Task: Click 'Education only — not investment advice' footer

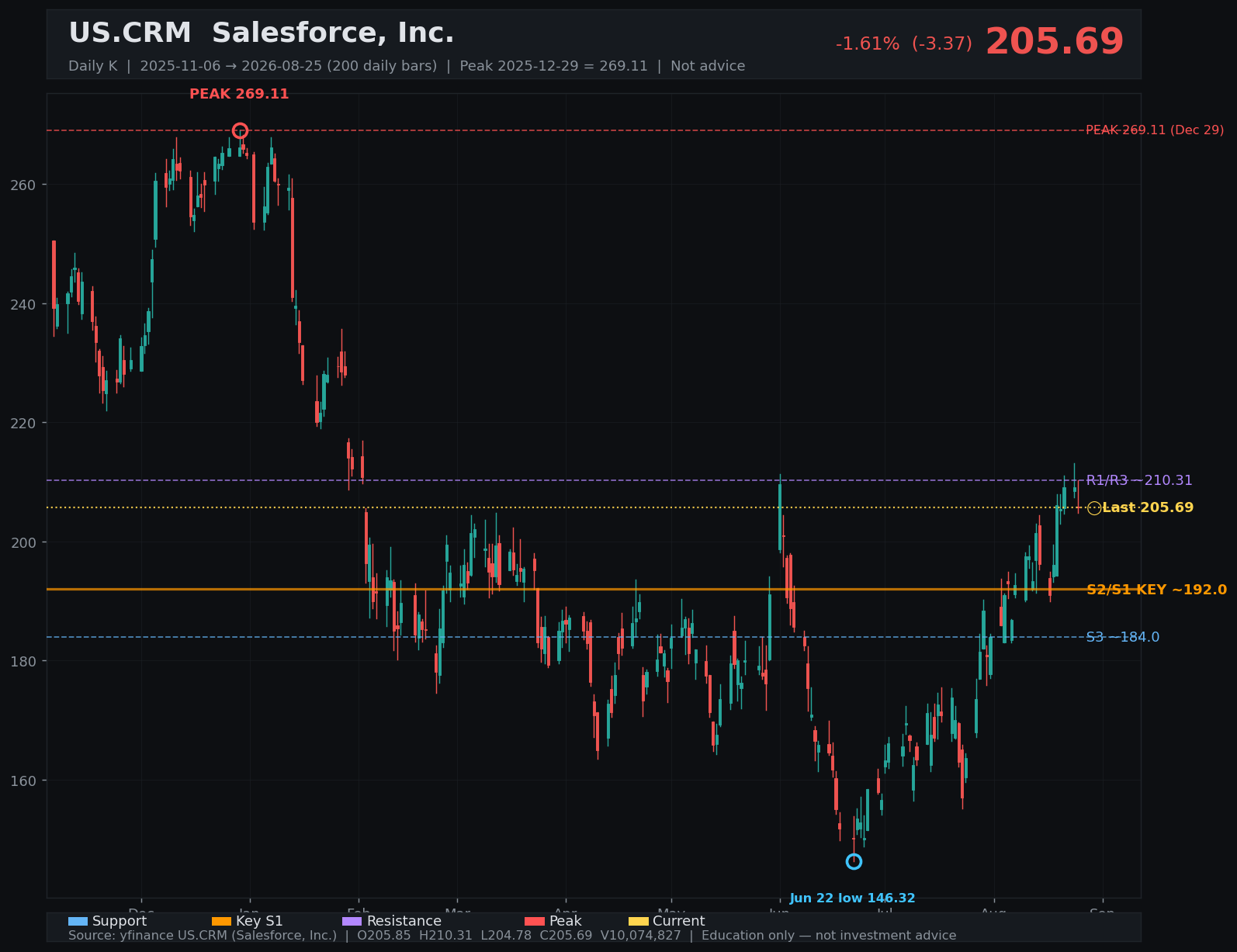Action: coord(829,936)
